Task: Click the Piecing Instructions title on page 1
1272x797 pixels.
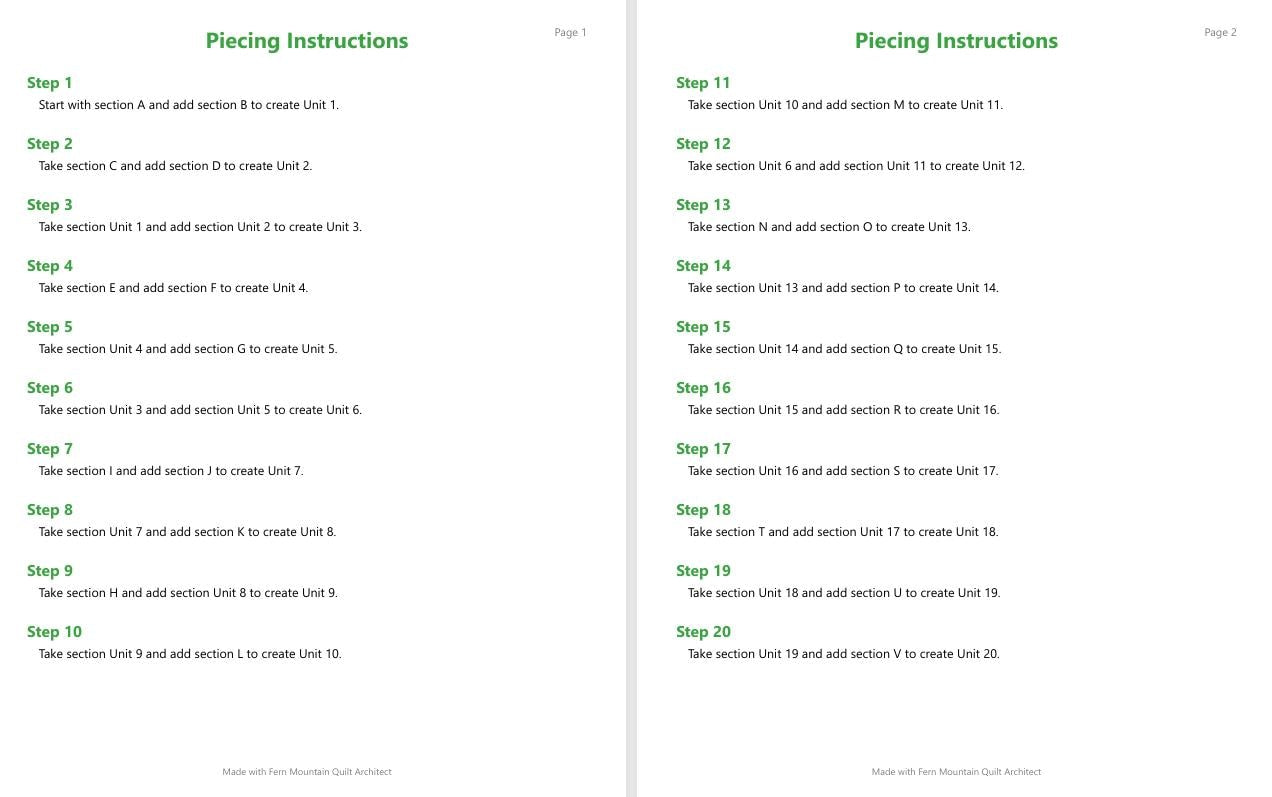Action: pos(307,41)
